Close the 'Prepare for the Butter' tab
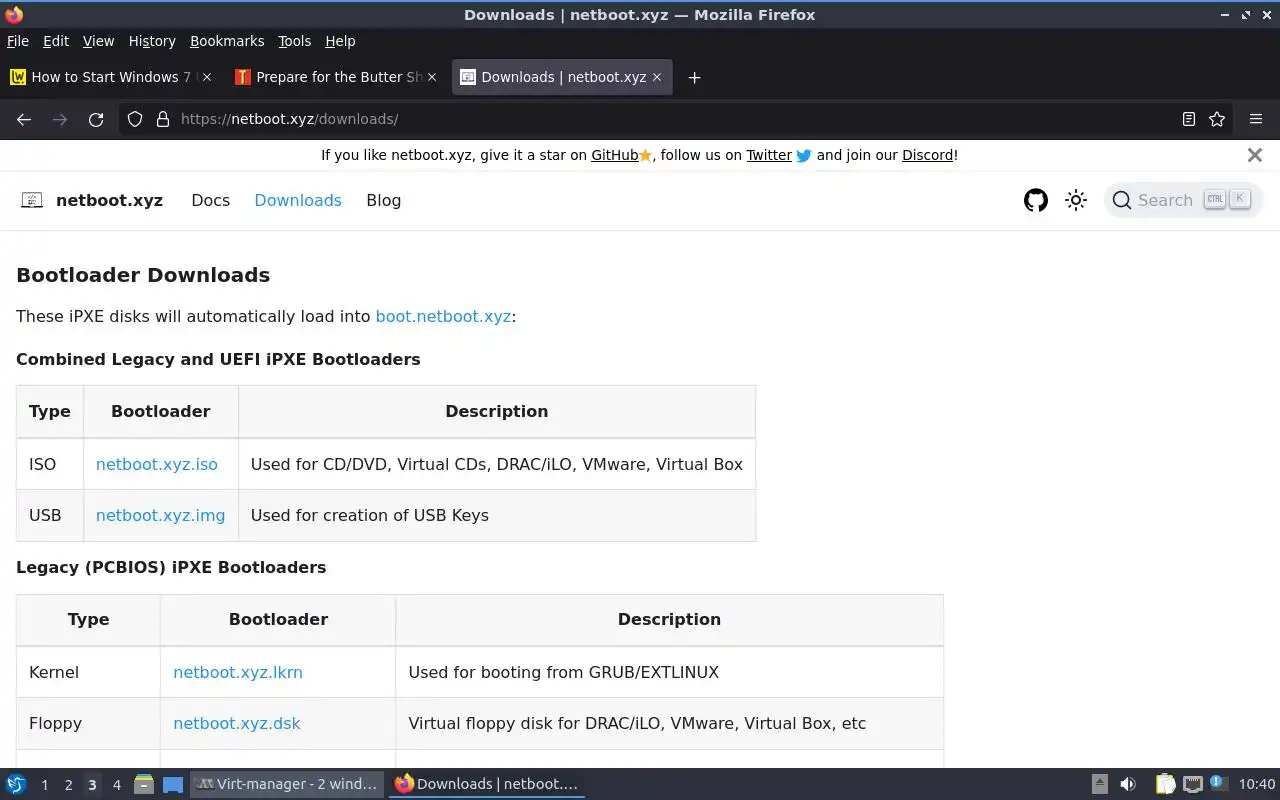This screenshot has height=800, width=1280. [432, 77]
